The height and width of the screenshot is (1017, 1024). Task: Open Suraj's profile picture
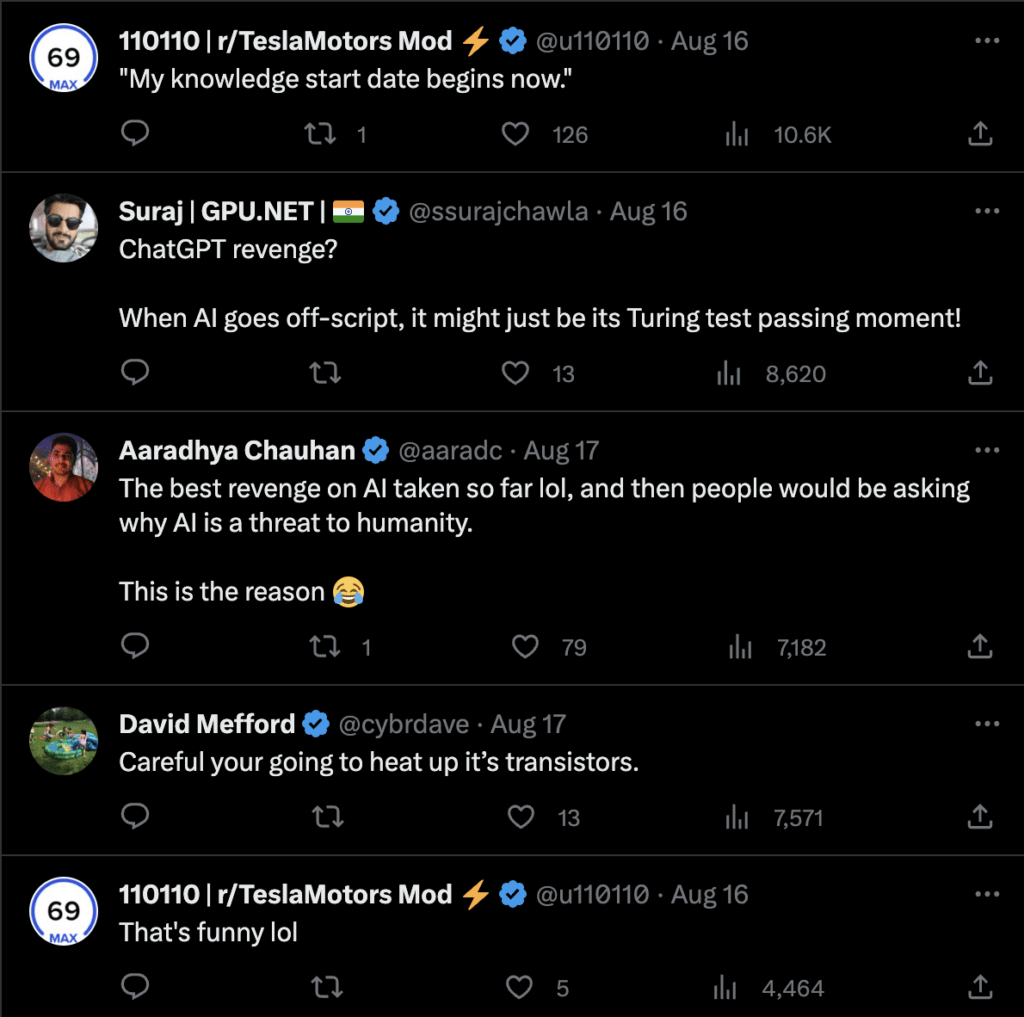(x=63, y=227)
